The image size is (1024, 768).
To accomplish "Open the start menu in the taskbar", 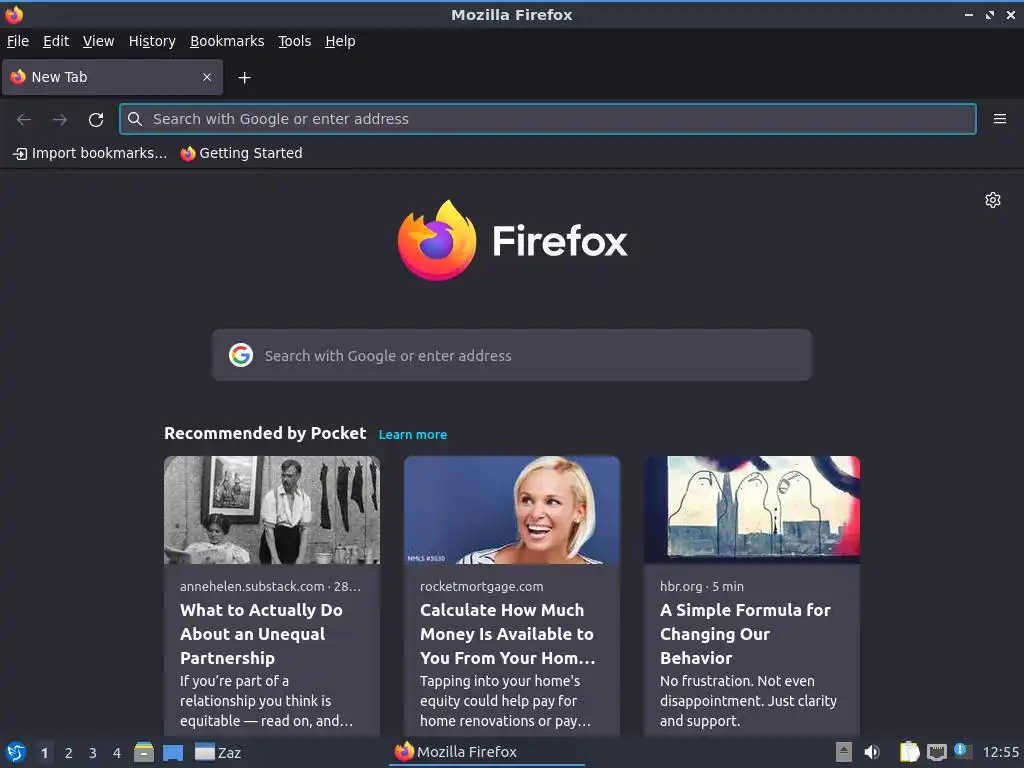I will click(x=16, y=752).
